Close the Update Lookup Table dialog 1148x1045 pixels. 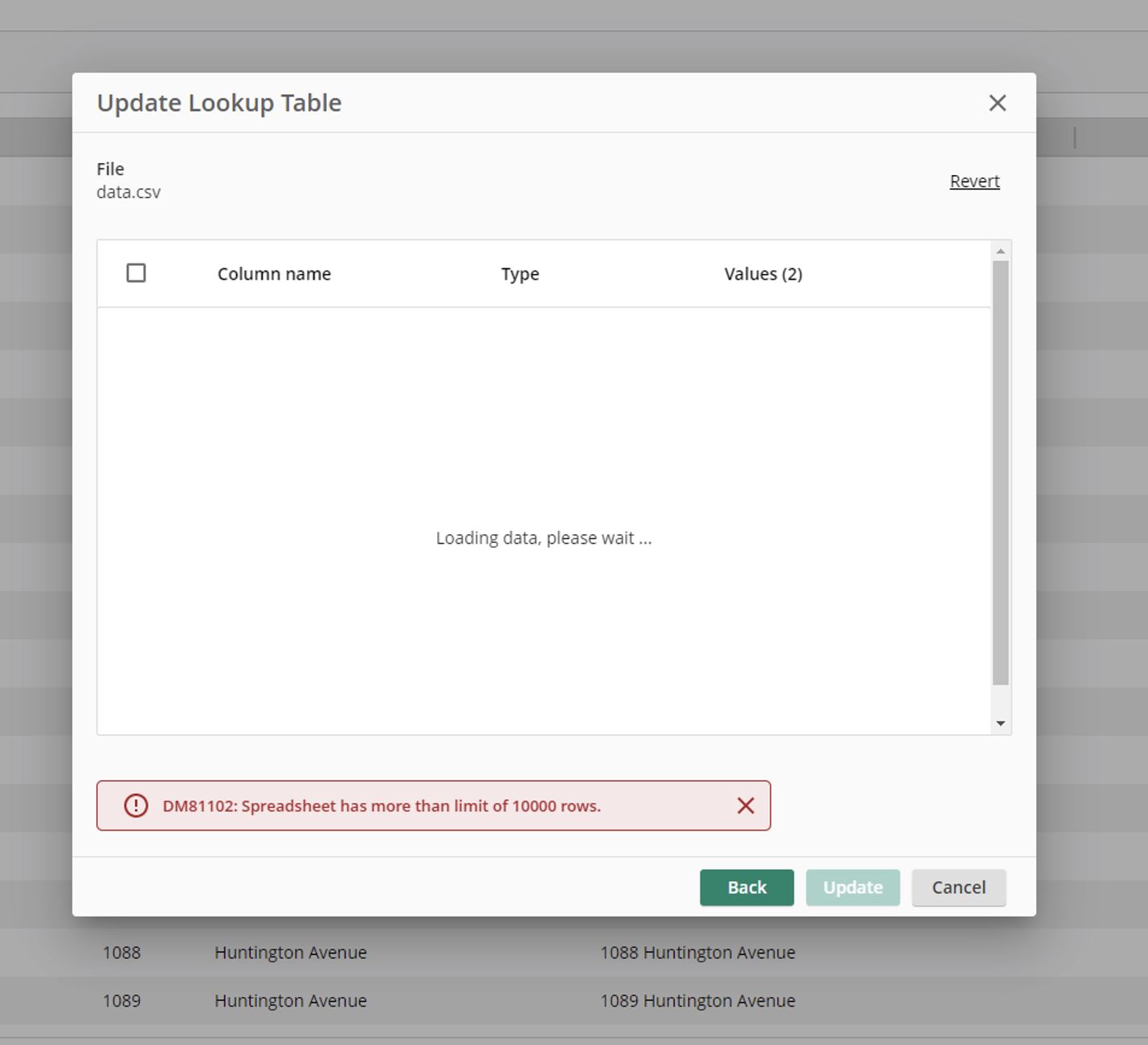coord(997,103)
